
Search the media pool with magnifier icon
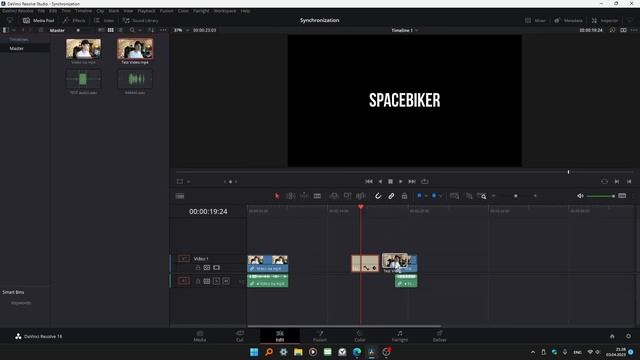(132, 30)
